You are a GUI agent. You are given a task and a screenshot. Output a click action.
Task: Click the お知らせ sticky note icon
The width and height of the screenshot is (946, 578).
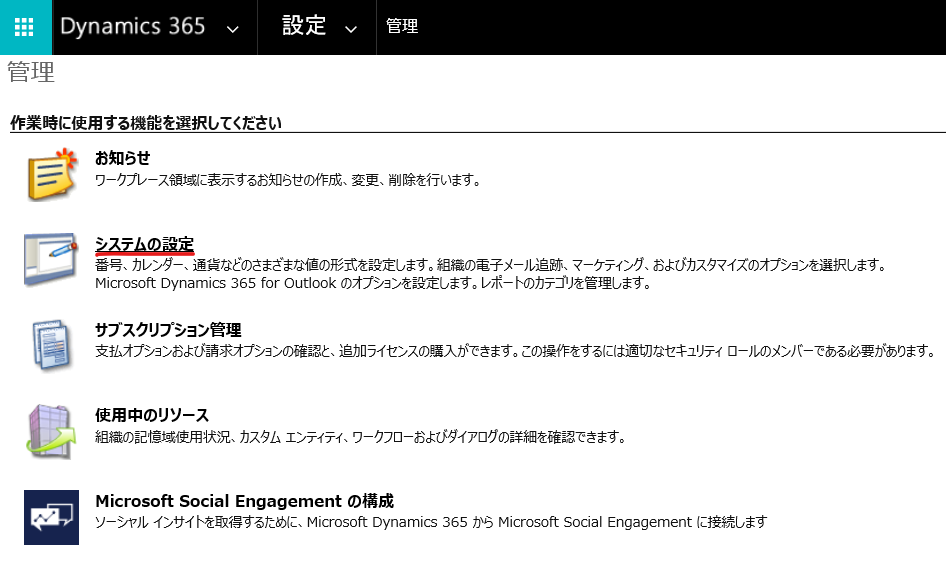click(x=52, y=174)
